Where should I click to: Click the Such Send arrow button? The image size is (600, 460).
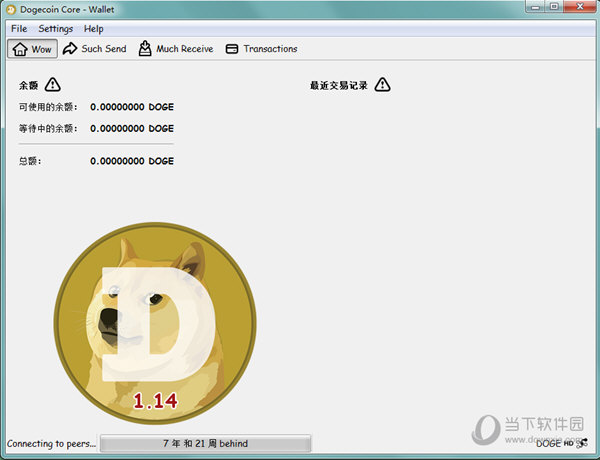tap(95, 49)
